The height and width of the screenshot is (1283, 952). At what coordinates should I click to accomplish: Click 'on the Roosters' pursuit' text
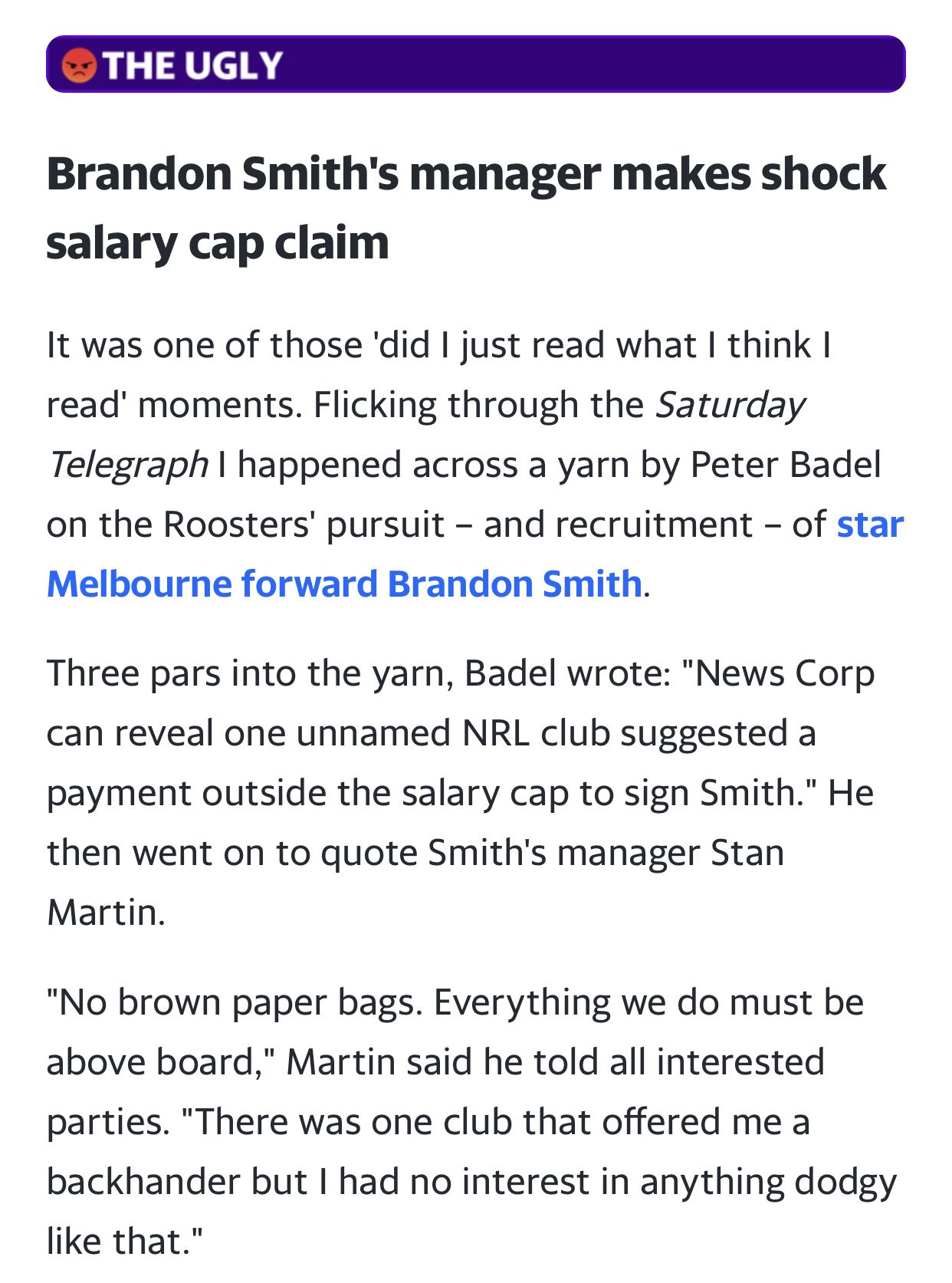[x=245, y=525]
